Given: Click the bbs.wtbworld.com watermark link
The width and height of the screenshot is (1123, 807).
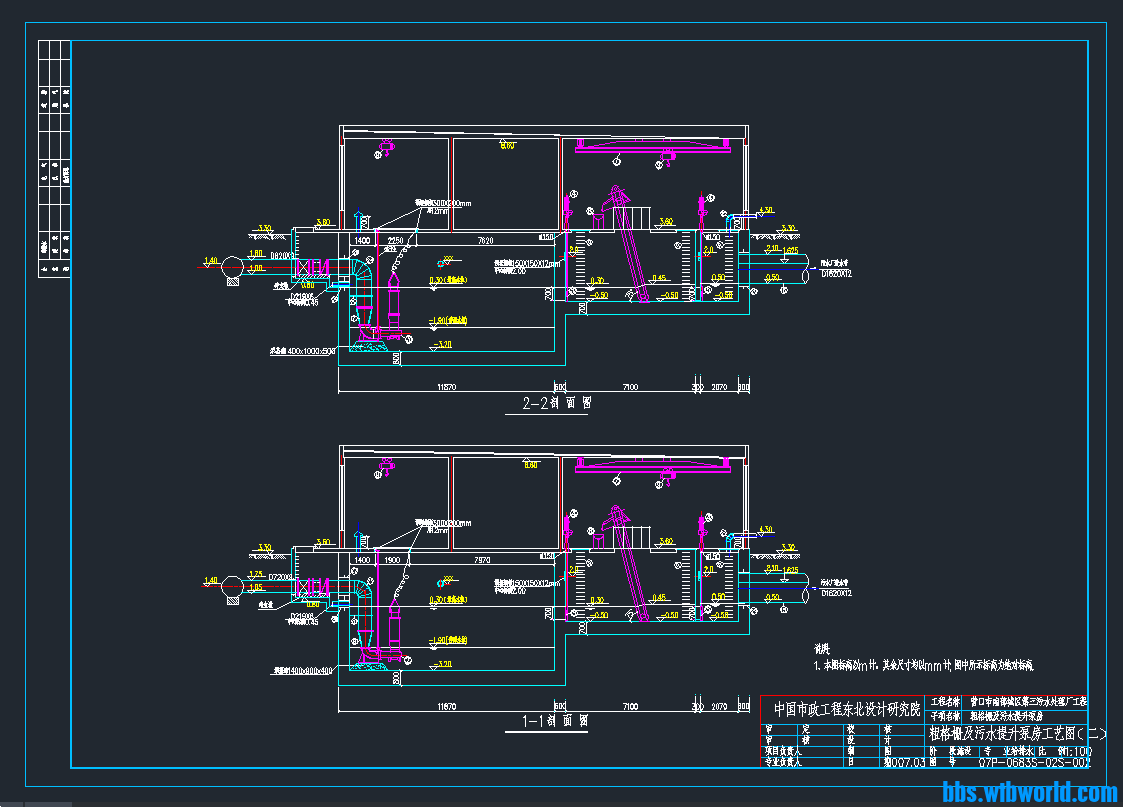Looking at the screenshot, I should point(1030,793).
